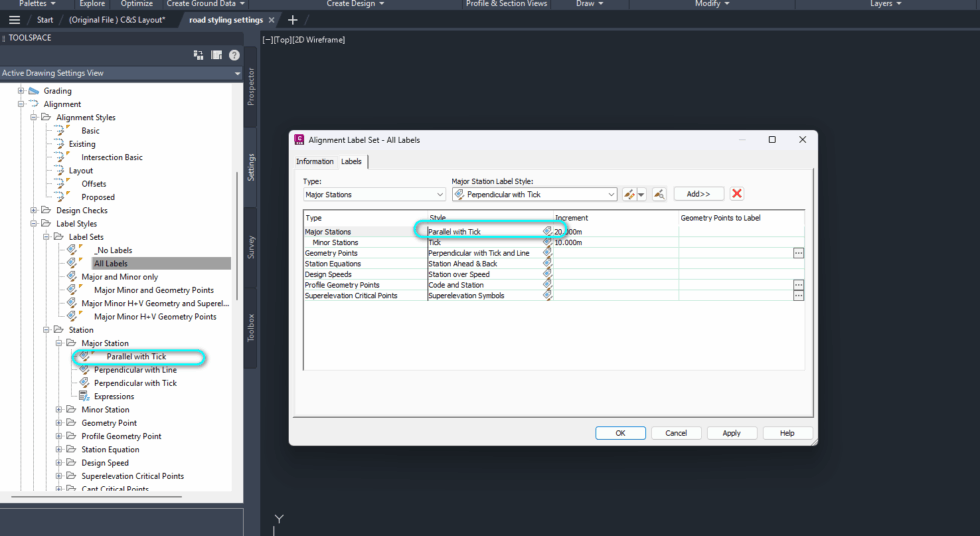Collapse the Label Sets folder
Viewport: 980px width, 536px height.
[46, 237]
